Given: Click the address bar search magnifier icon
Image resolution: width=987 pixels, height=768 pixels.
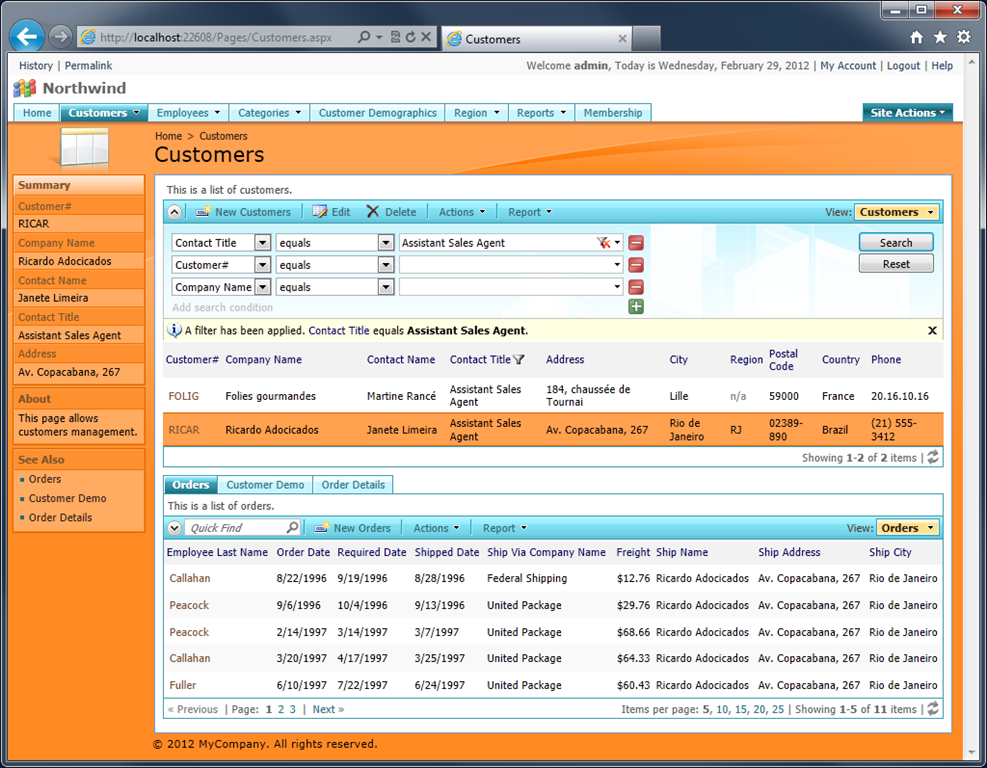Looking at the screenshot, I should pos(364,37).
